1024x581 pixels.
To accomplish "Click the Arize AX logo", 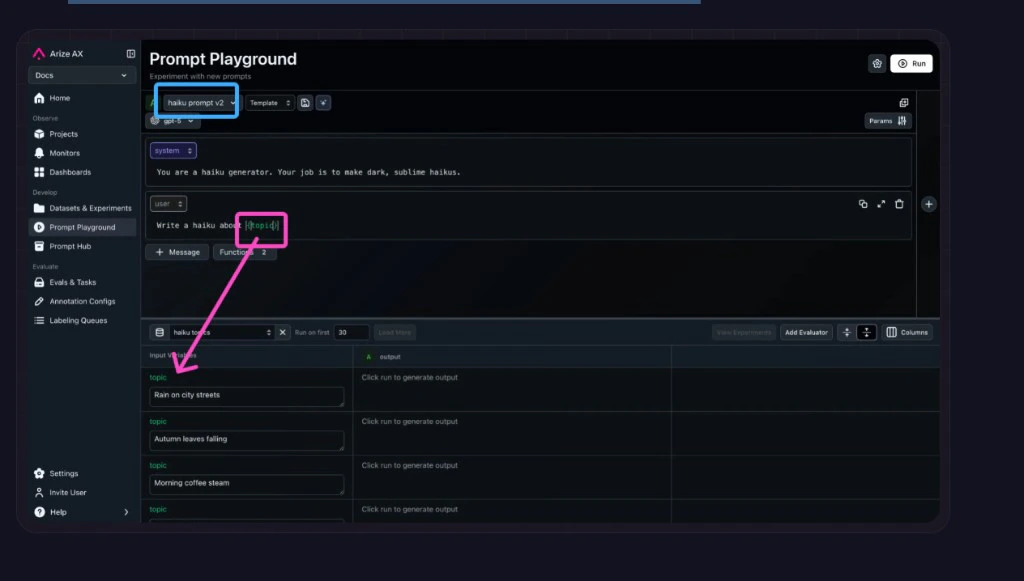I will pos(39,54).
